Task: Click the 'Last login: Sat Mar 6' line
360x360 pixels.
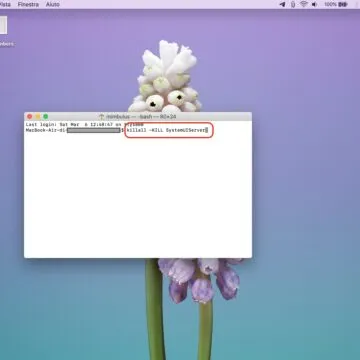Action: coord(85,124)
